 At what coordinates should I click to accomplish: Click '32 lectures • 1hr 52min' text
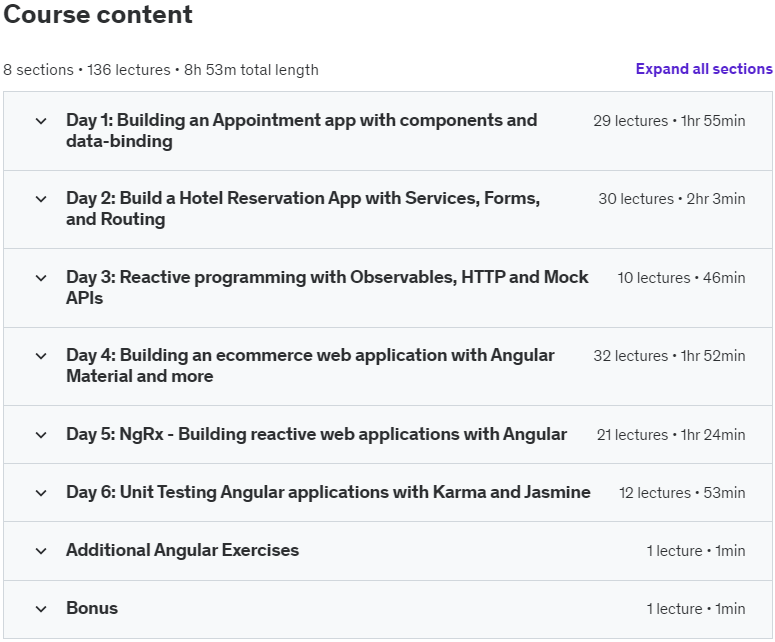(669, 356)
